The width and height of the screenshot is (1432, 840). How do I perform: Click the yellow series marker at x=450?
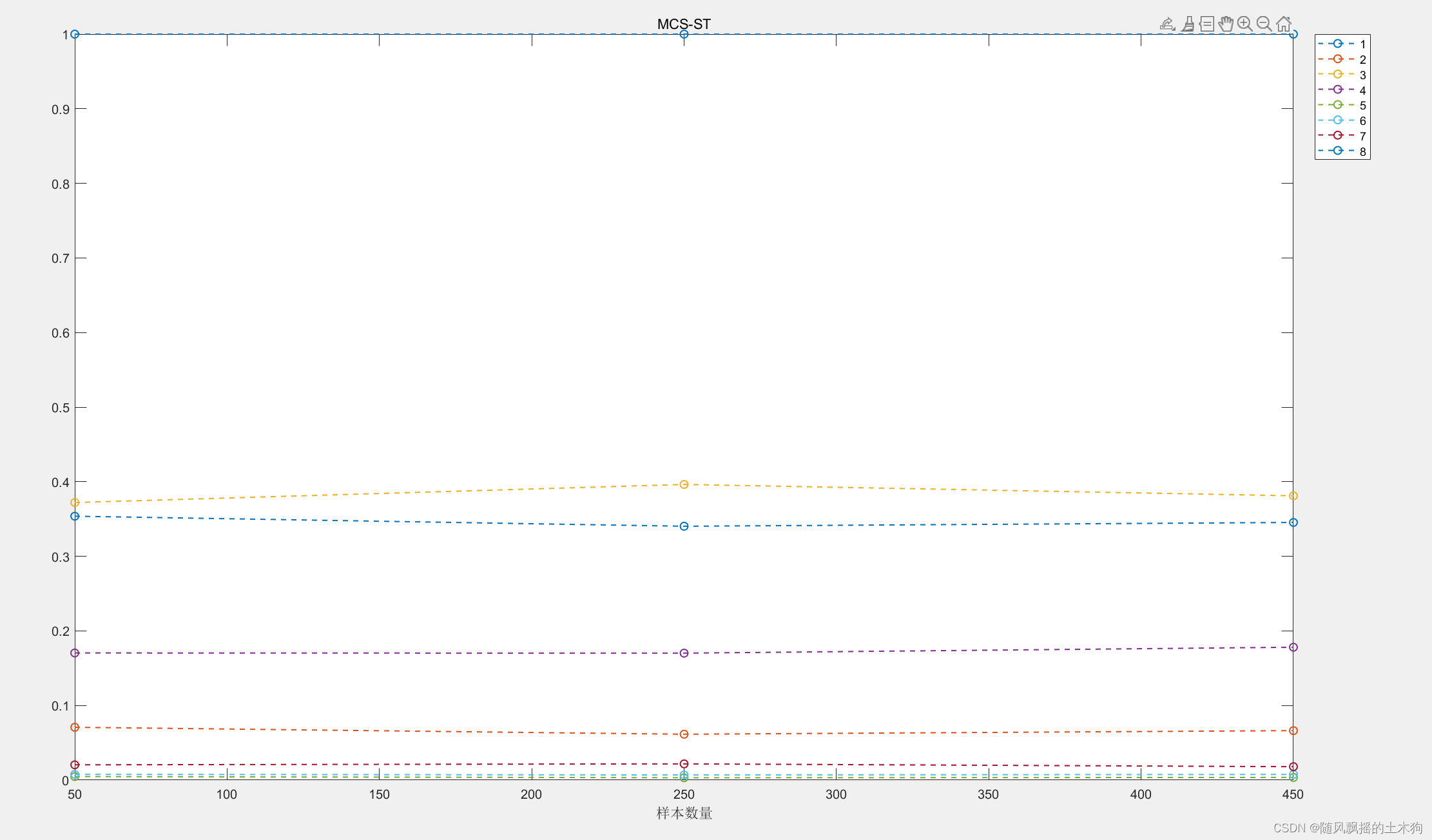click(x=1293, y=496)
